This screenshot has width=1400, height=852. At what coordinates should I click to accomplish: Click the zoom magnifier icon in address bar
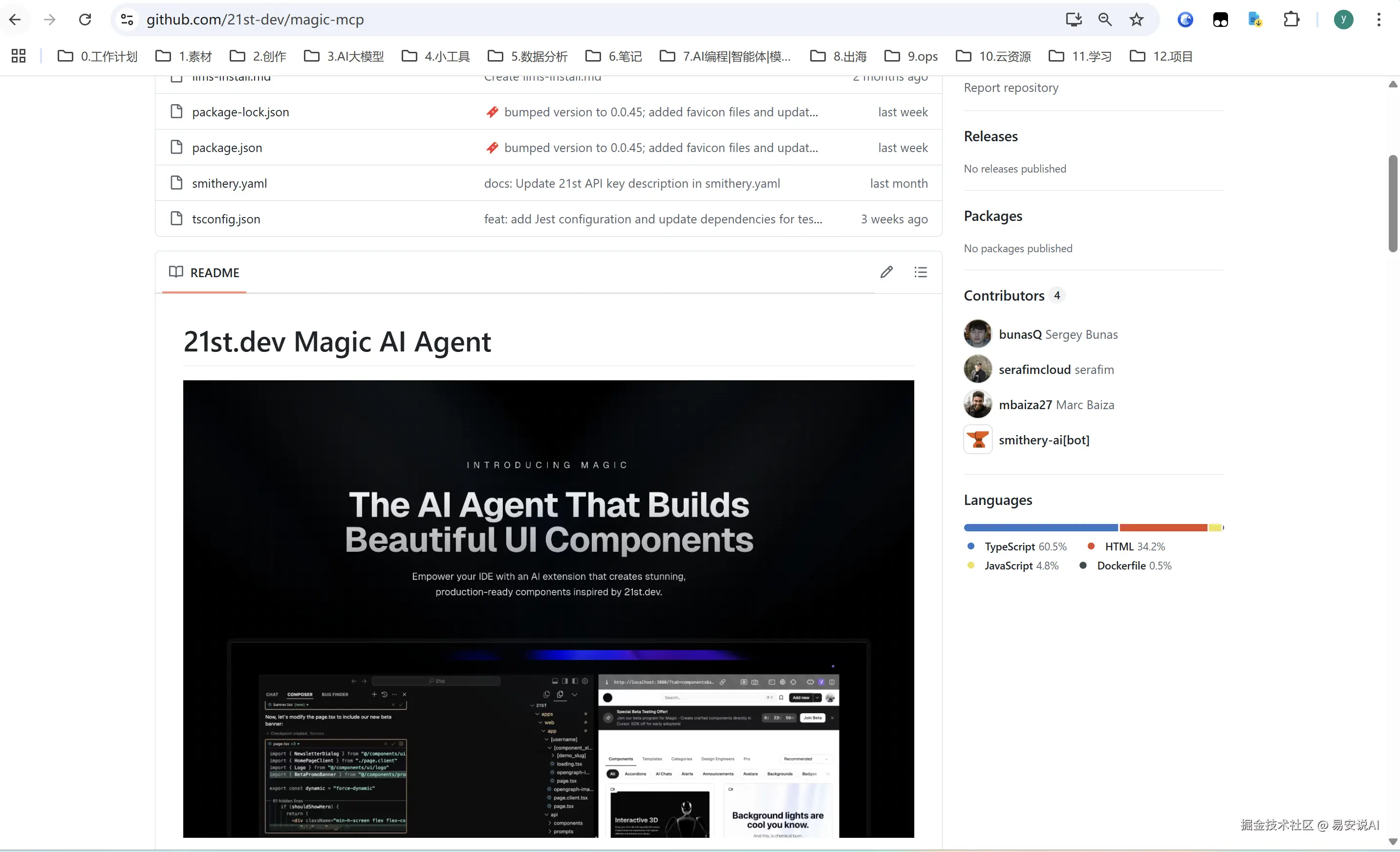1105,20
